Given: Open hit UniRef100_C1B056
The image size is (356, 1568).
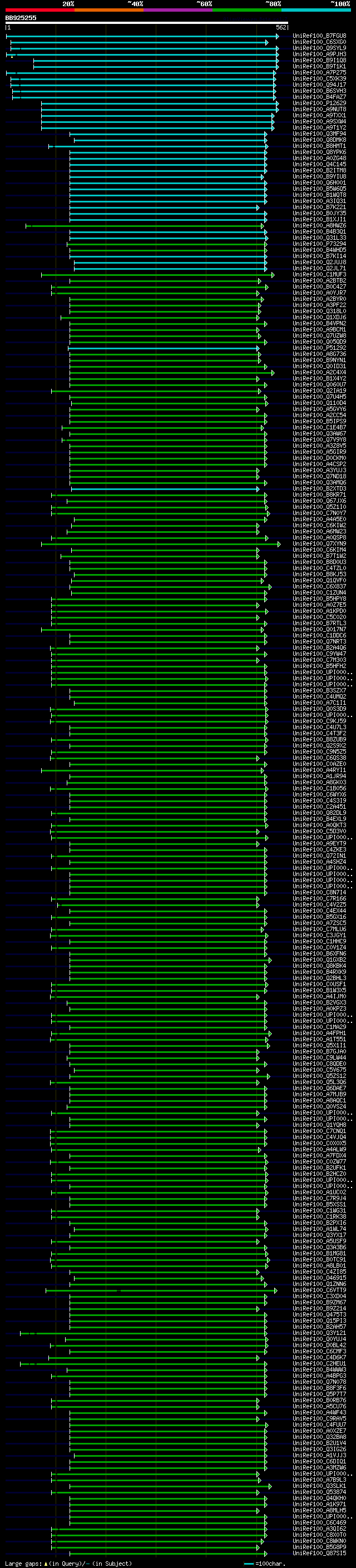Looking at the screenshot, I should click(319, 789).
